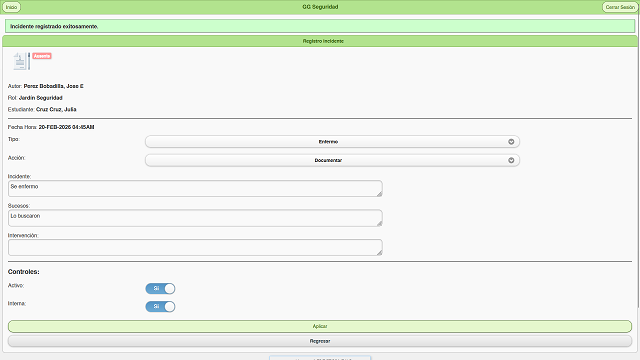Click the Registro Incidente header bar
640x360 pixels.
click(x=320, y=41)
